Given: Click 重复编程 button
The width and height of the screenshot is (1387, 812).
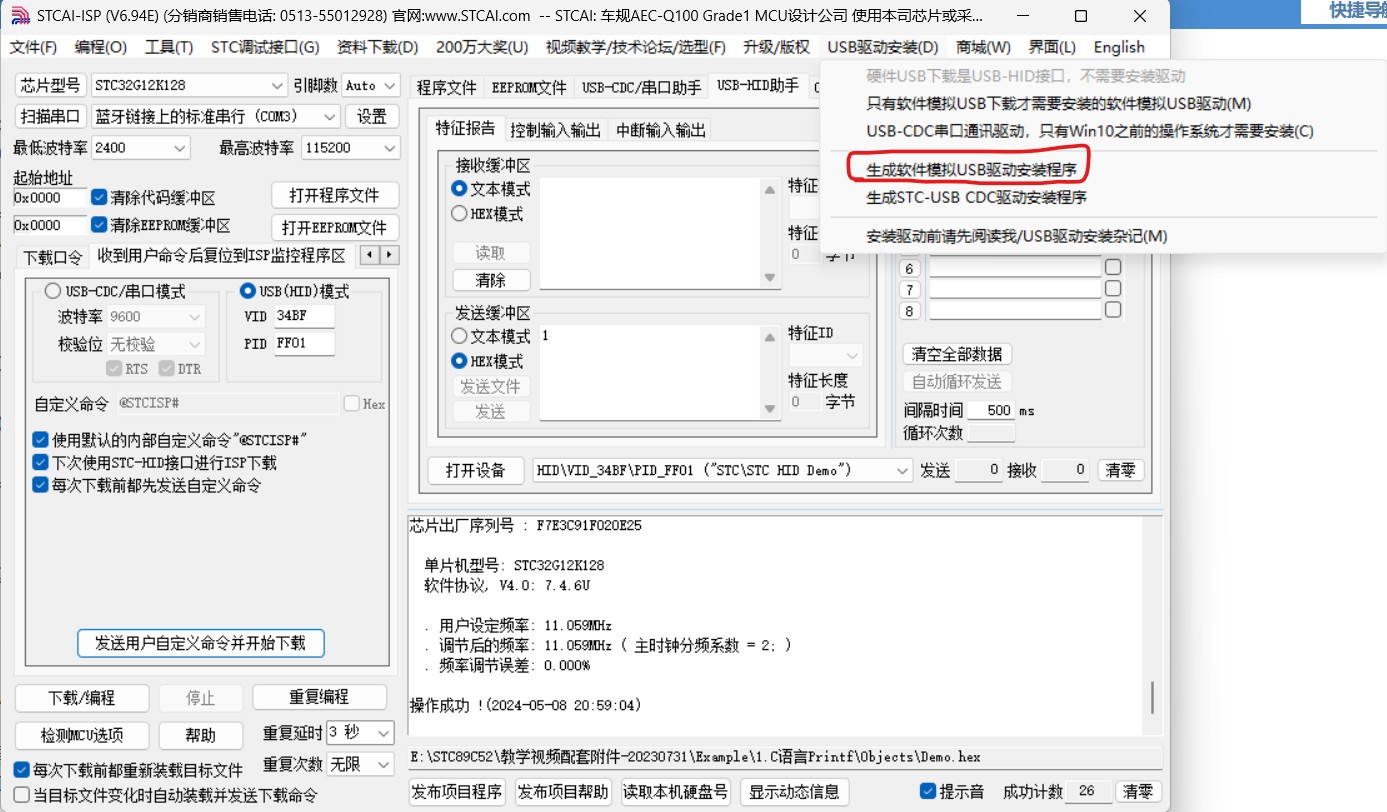Looking at the screenshot, I should tap(319, 696).
